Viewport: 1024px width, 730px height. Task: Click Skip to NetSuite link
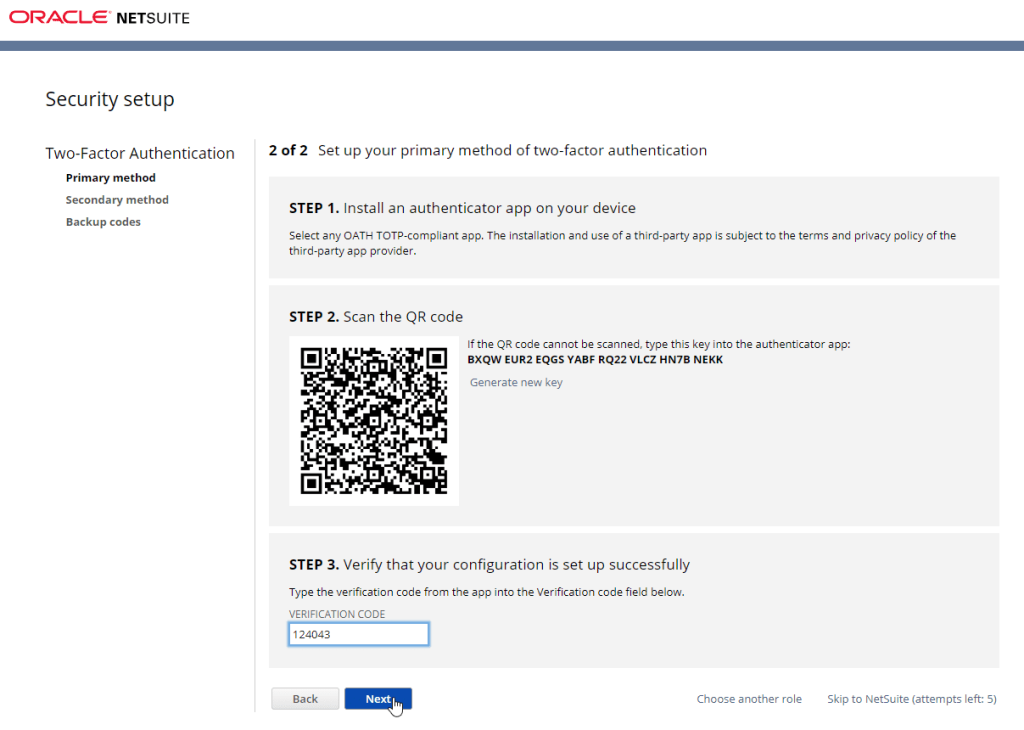tap(912, 699)
